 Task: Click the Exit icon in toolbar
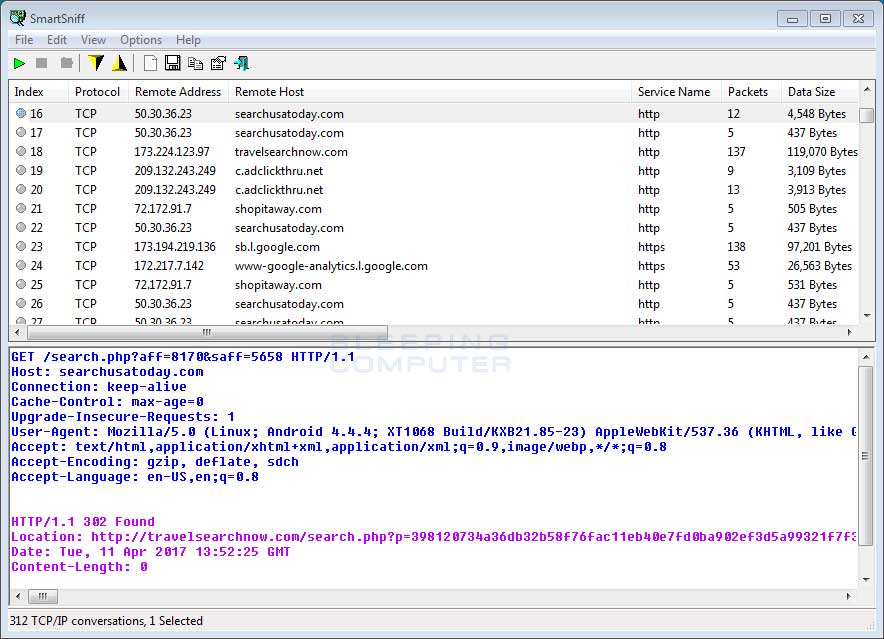pyautogui.click(x=242, y=63)
